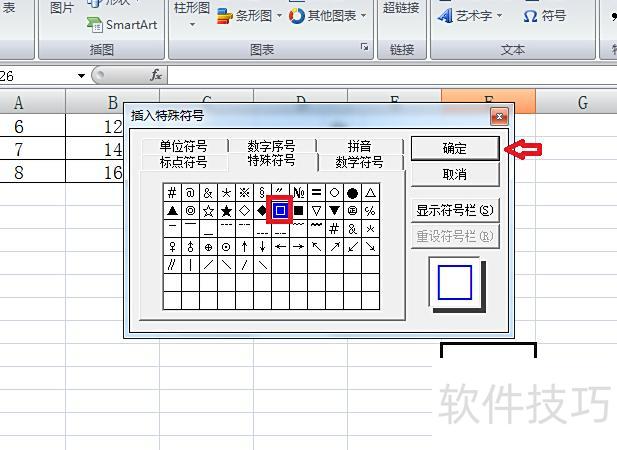Cancel the dialog with 取消
Viewport: 617px width, 450px height.
click(455, 174)
